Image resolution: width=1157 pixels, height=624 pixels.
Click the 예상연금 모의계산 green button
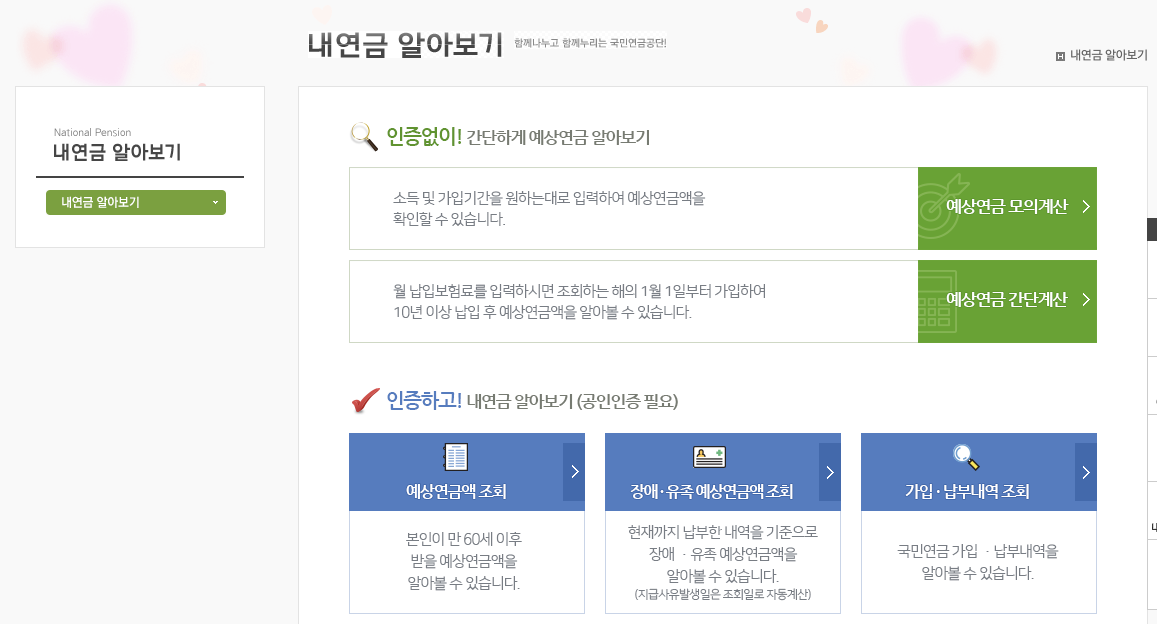[1007, 208]
